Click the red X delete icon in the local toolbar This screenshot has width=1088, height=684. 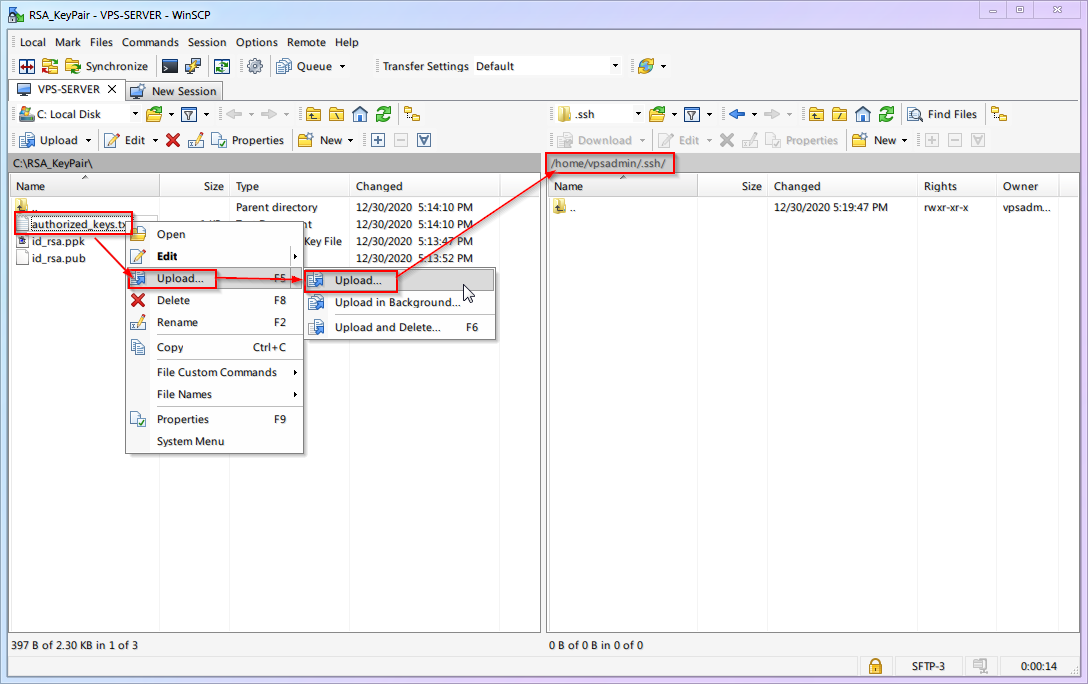[173, 140]
